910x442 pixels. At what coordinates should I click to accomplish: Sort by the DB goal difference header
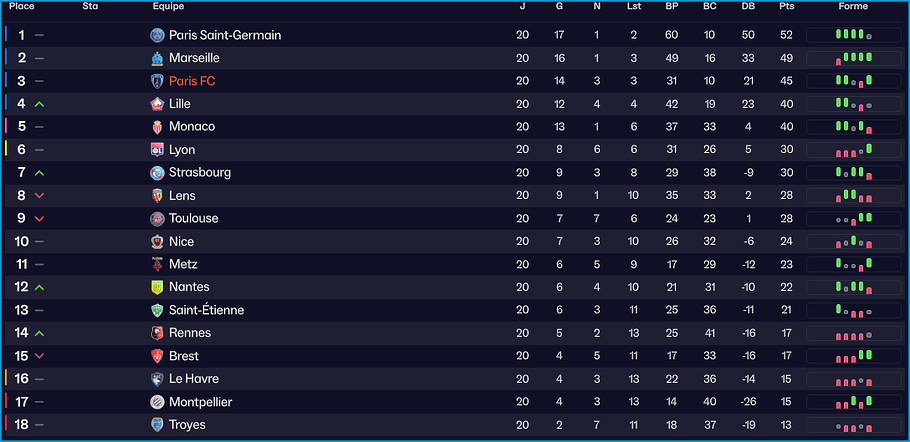pos(748,7)
